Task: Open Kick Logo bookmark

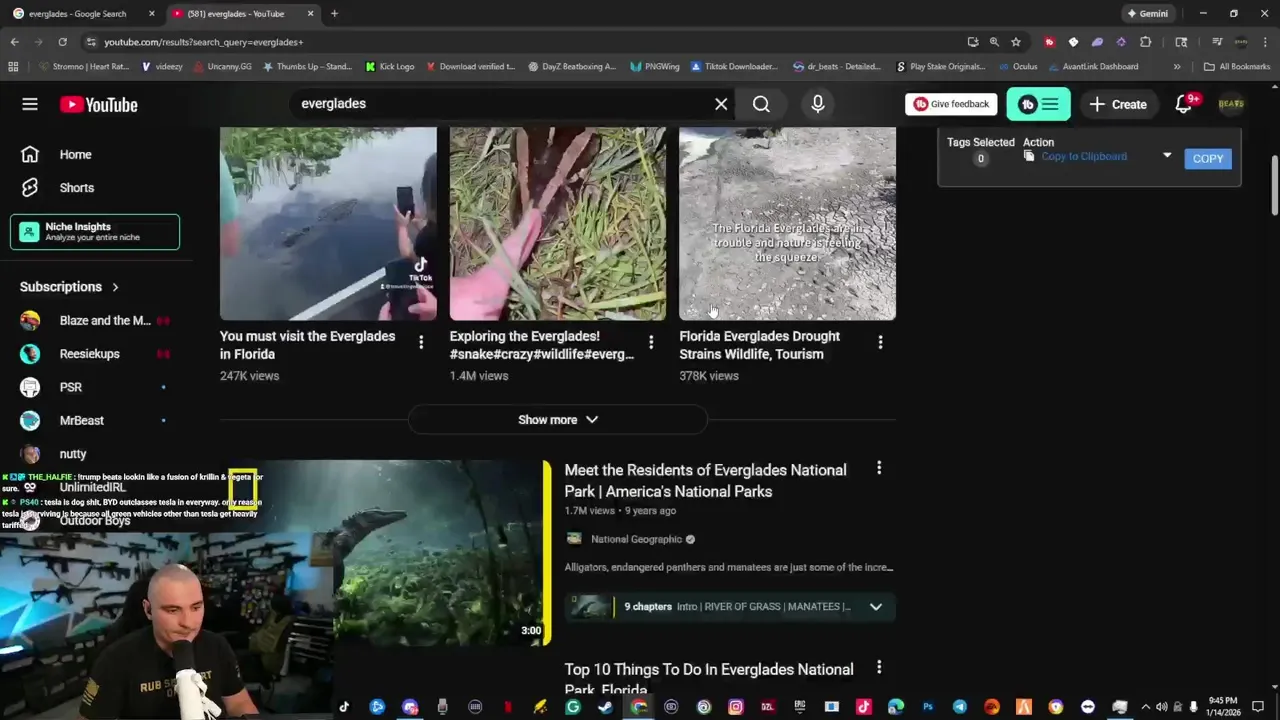Action: pos(390,67)
